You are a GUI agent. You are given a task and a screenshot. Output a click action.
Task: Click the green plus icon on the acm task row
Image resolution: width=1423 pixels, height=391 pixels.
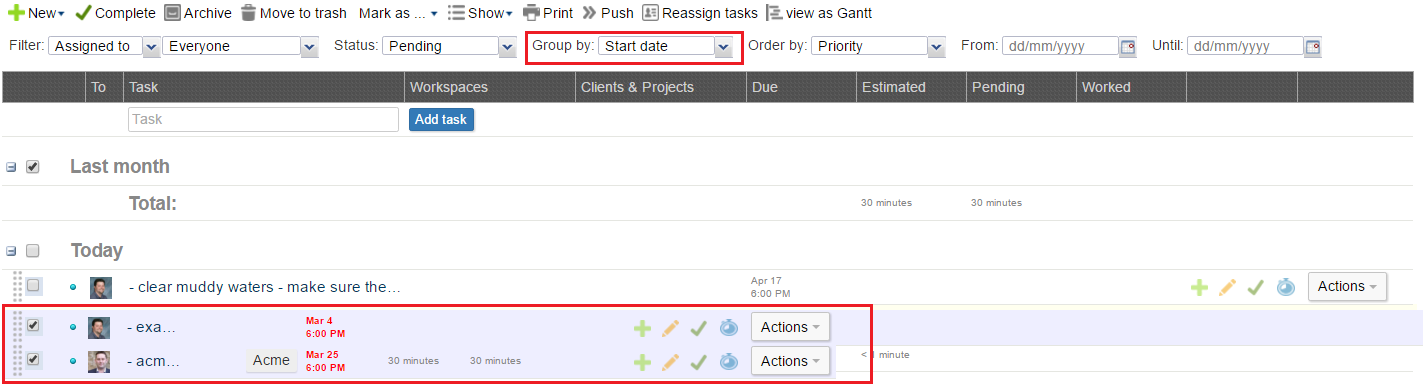coord(642,361)
